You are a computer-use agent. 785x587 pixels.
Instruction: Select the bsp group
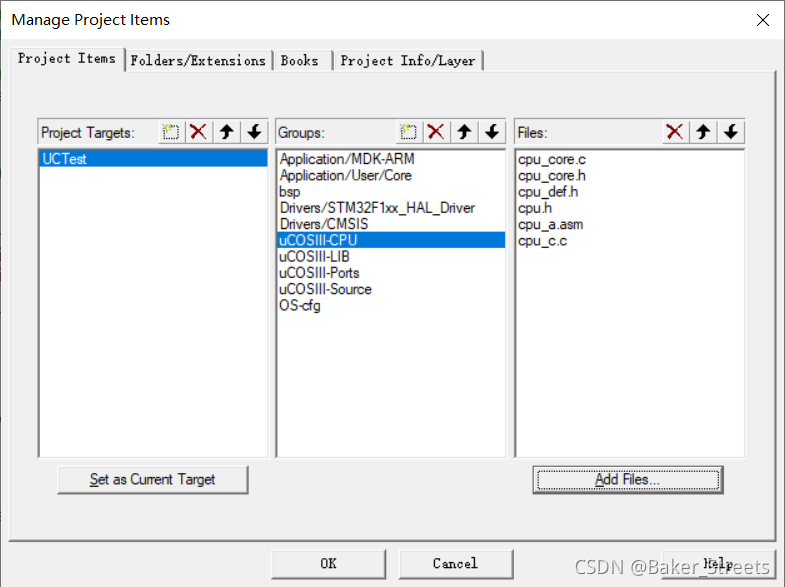[390, 192]
